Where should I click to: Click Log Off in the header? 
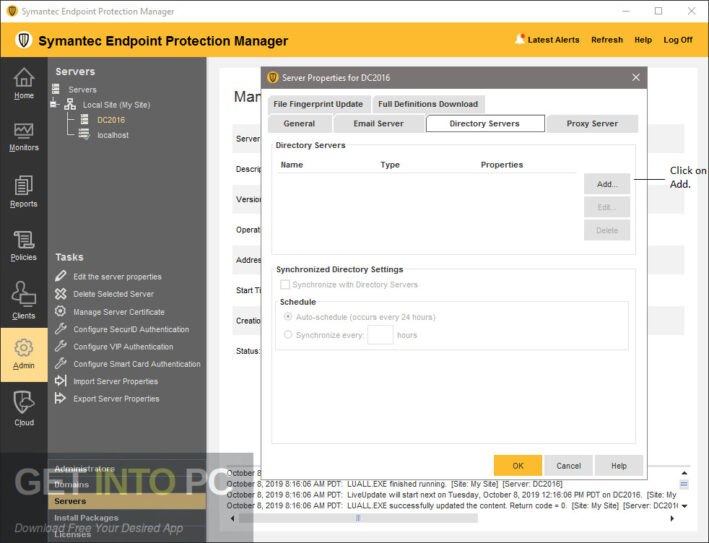pos(678,40)
